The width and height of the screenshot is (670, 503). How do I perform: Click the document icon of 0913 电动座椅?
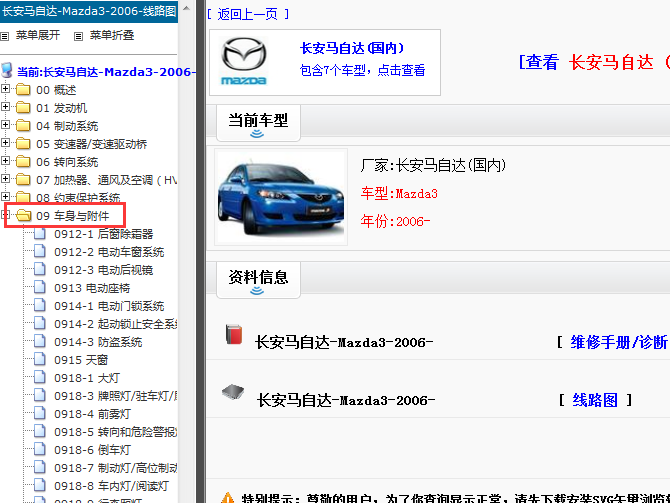point(40,287)
